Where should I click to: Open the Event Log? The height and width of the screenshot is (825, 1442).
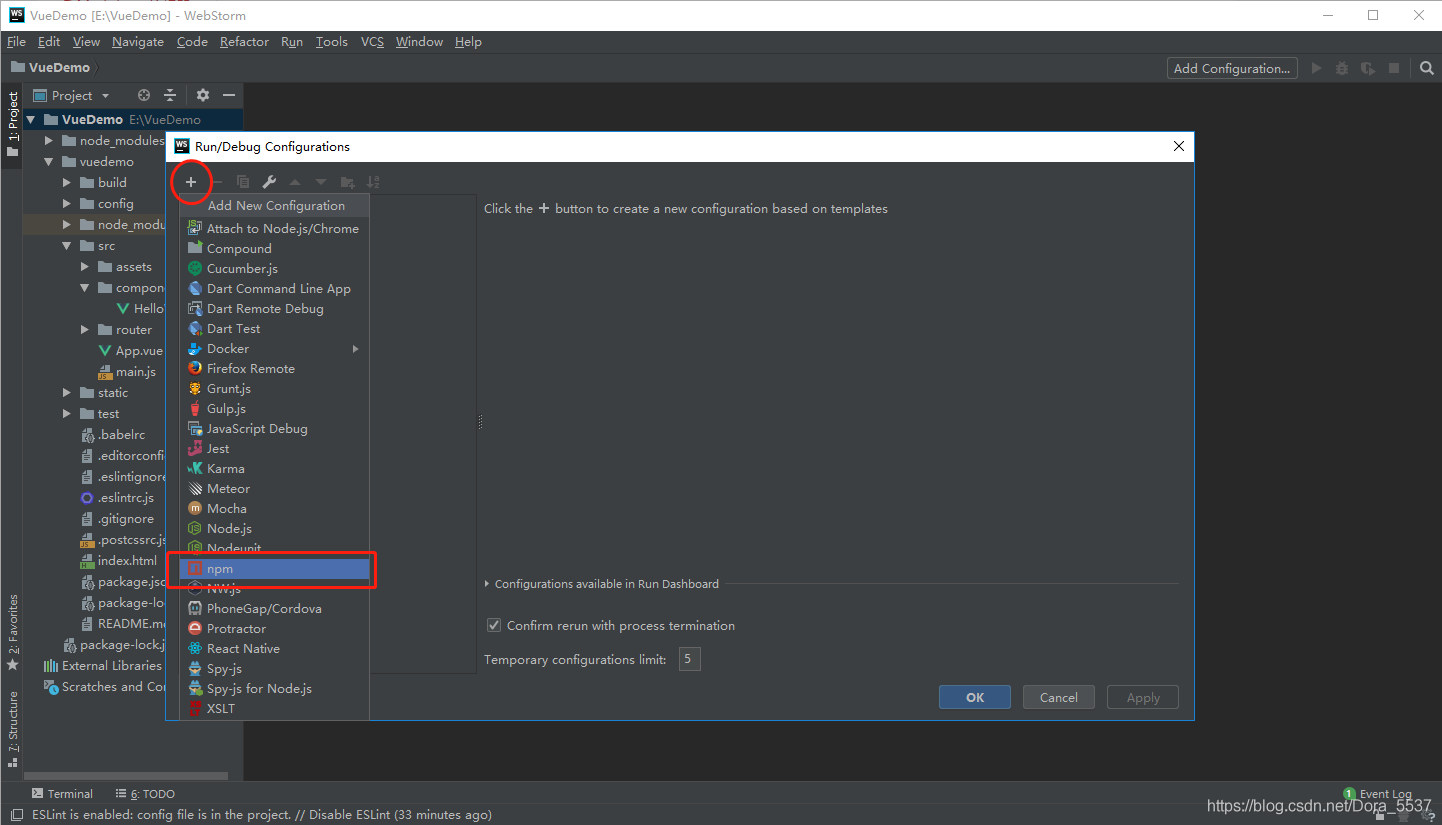[x=1378, y=794]
